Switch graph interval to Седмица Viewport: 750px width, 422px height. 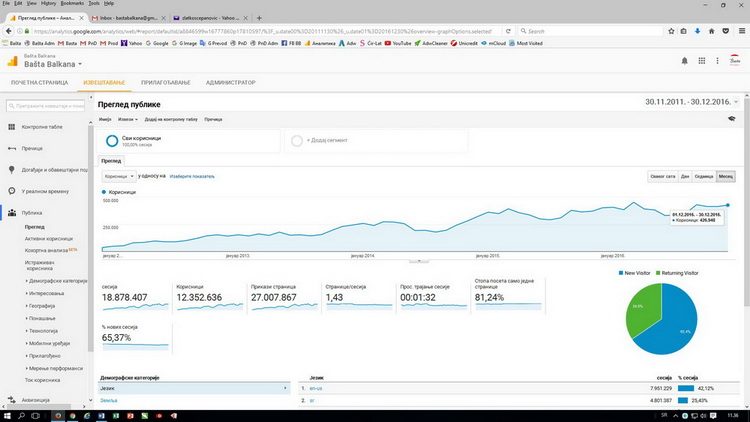click(x=704, y=176)
